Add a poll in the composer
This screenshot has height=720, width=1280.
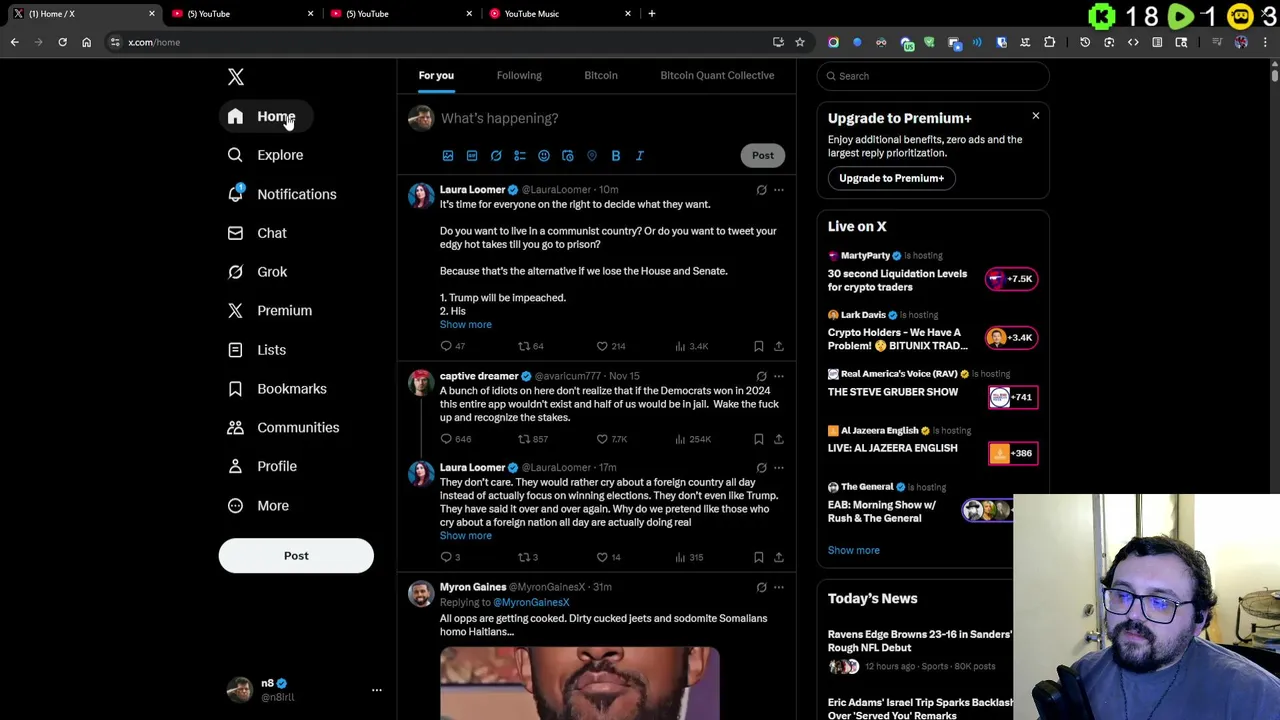(520, 156)
